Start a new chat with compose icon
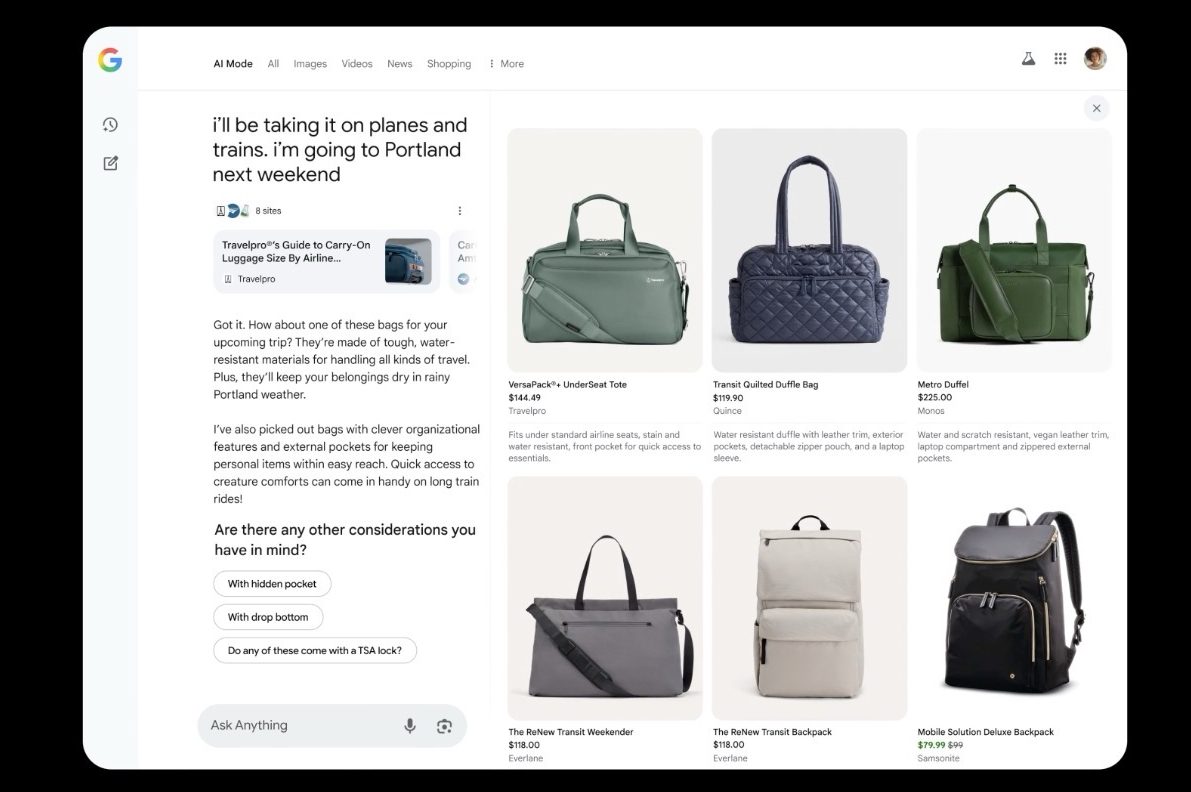Screen dimensions: 1191x792 (x=110, y=163)
